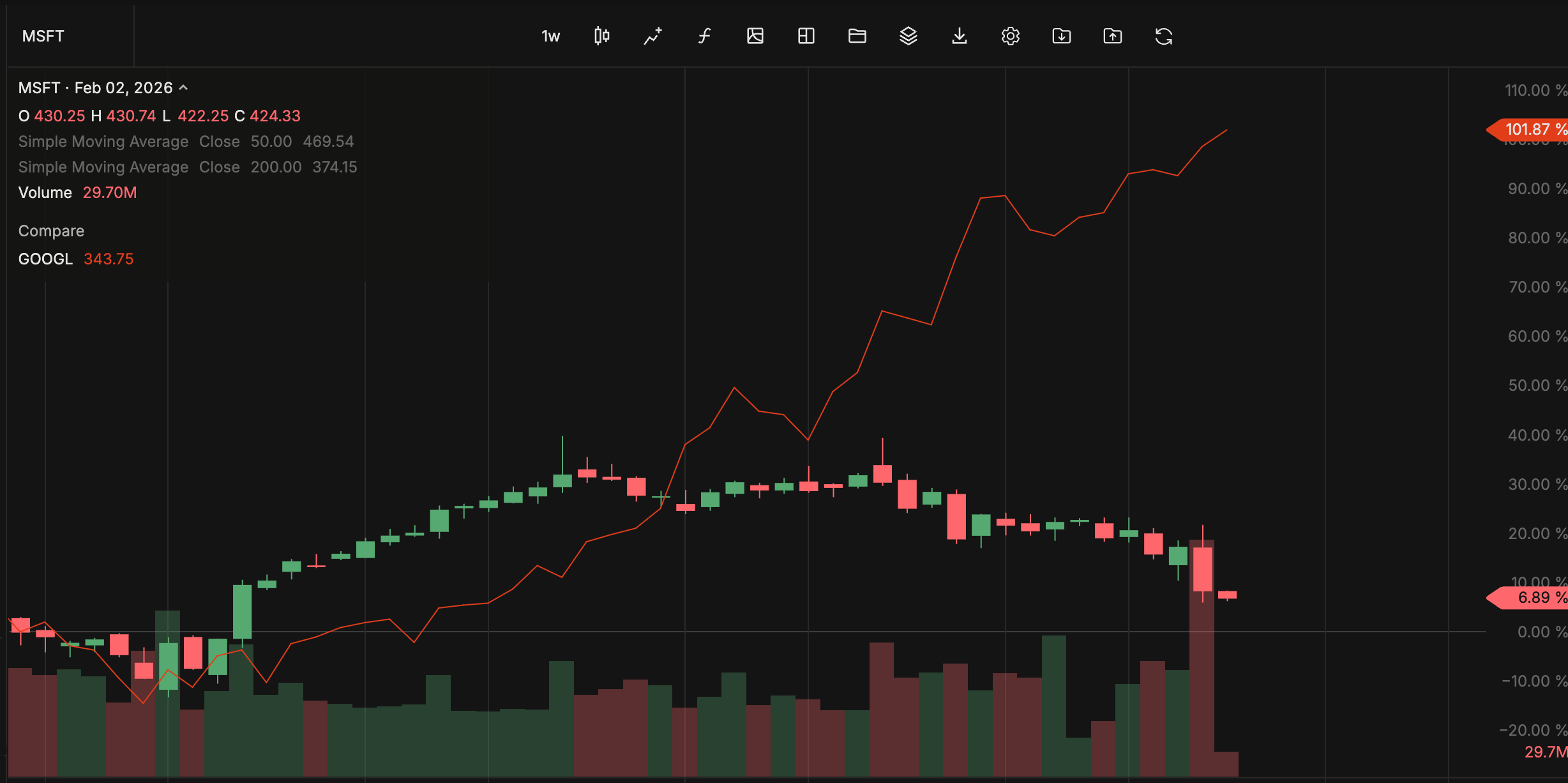
Task: Click the folder import down-arrow icon
Action: click(x=1061, y=36)
